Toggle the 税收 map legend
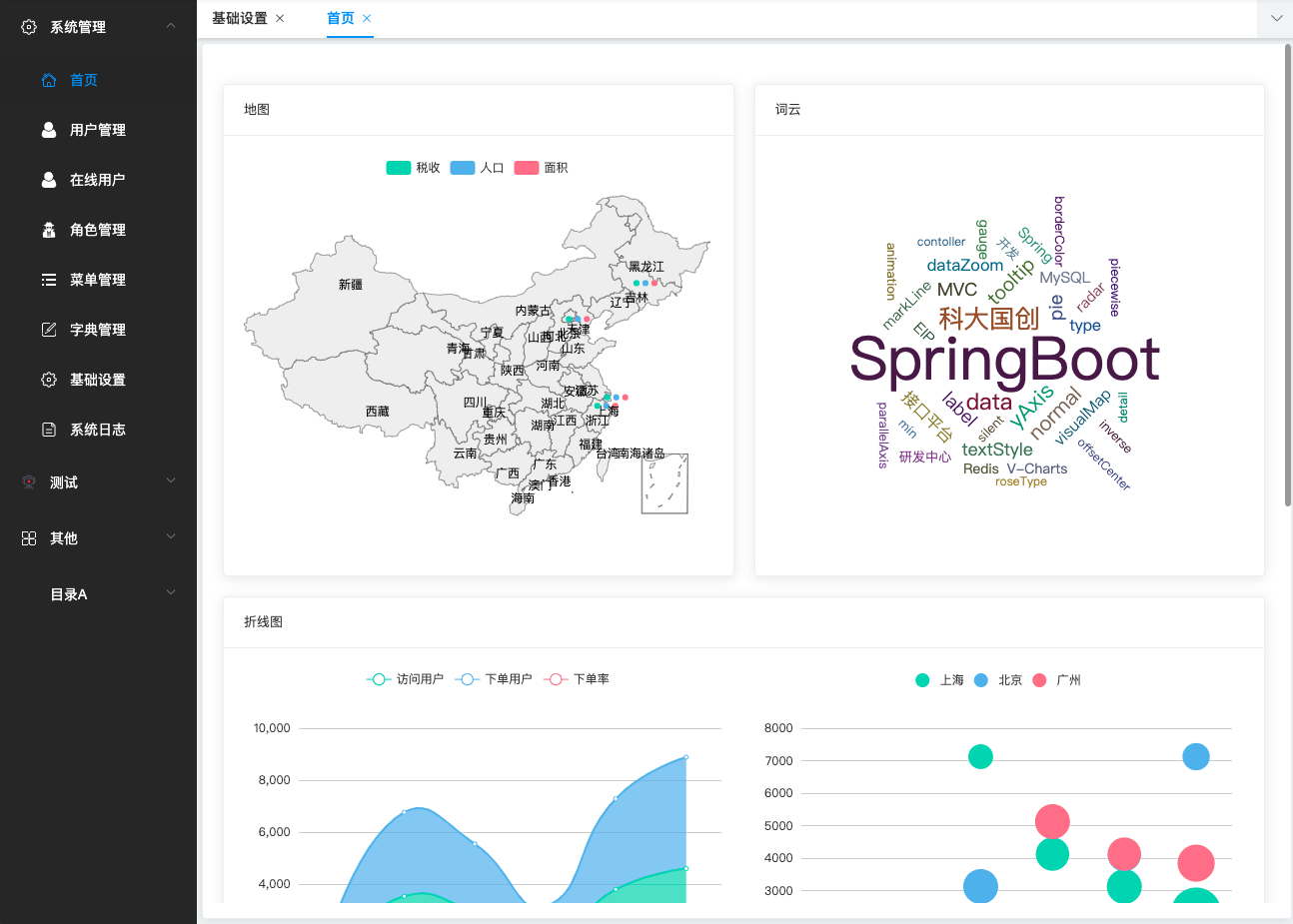This screenshot has height=924, width=1293. (413, 168)
